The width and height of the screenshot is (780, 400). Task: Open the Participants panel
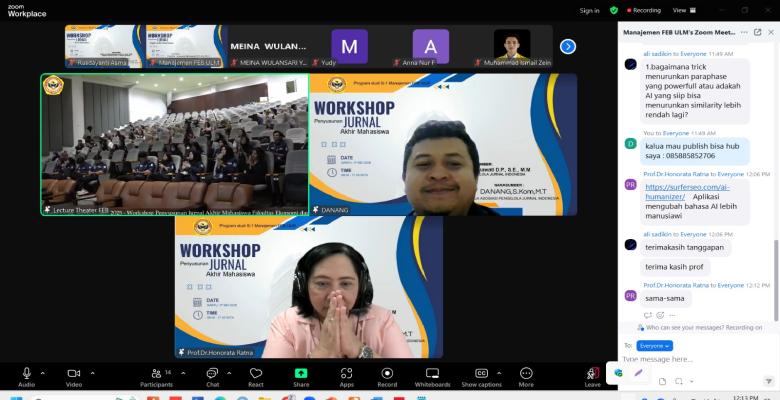pyautogui.click(x=156, y=374)
